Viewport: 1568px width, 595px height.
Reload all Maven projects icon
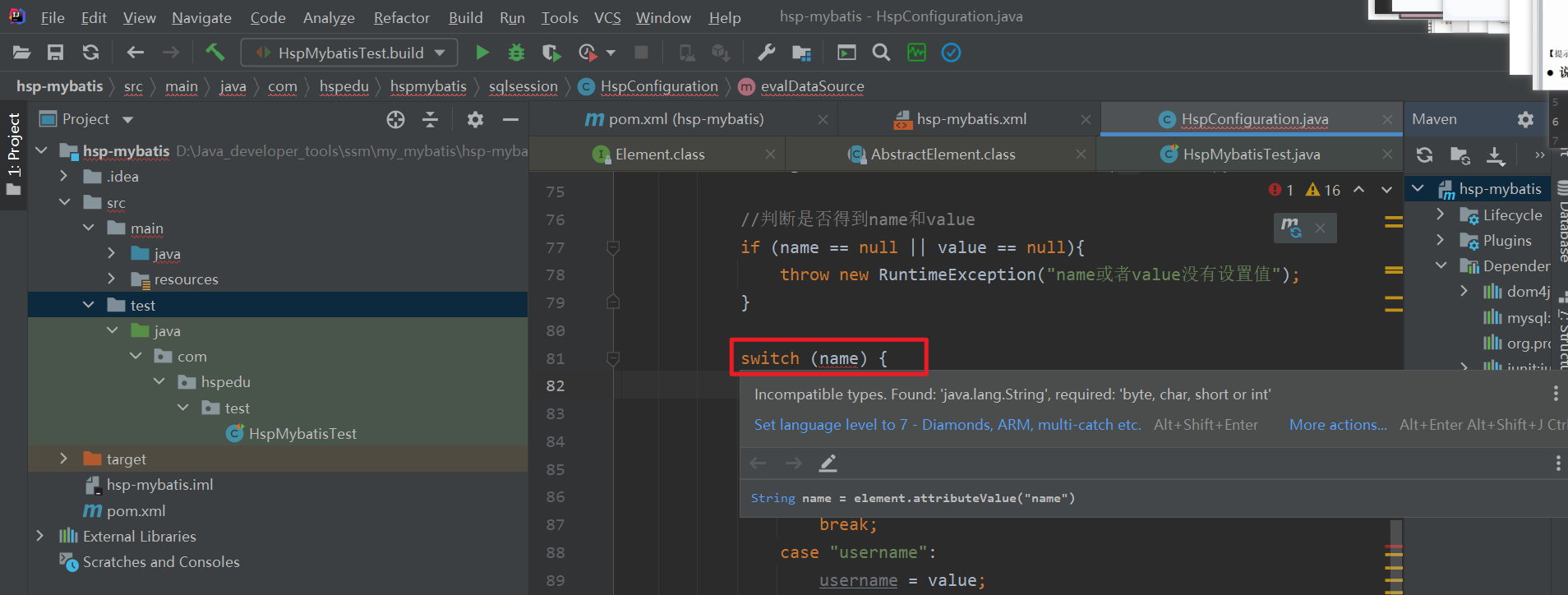click(1424, 155)
